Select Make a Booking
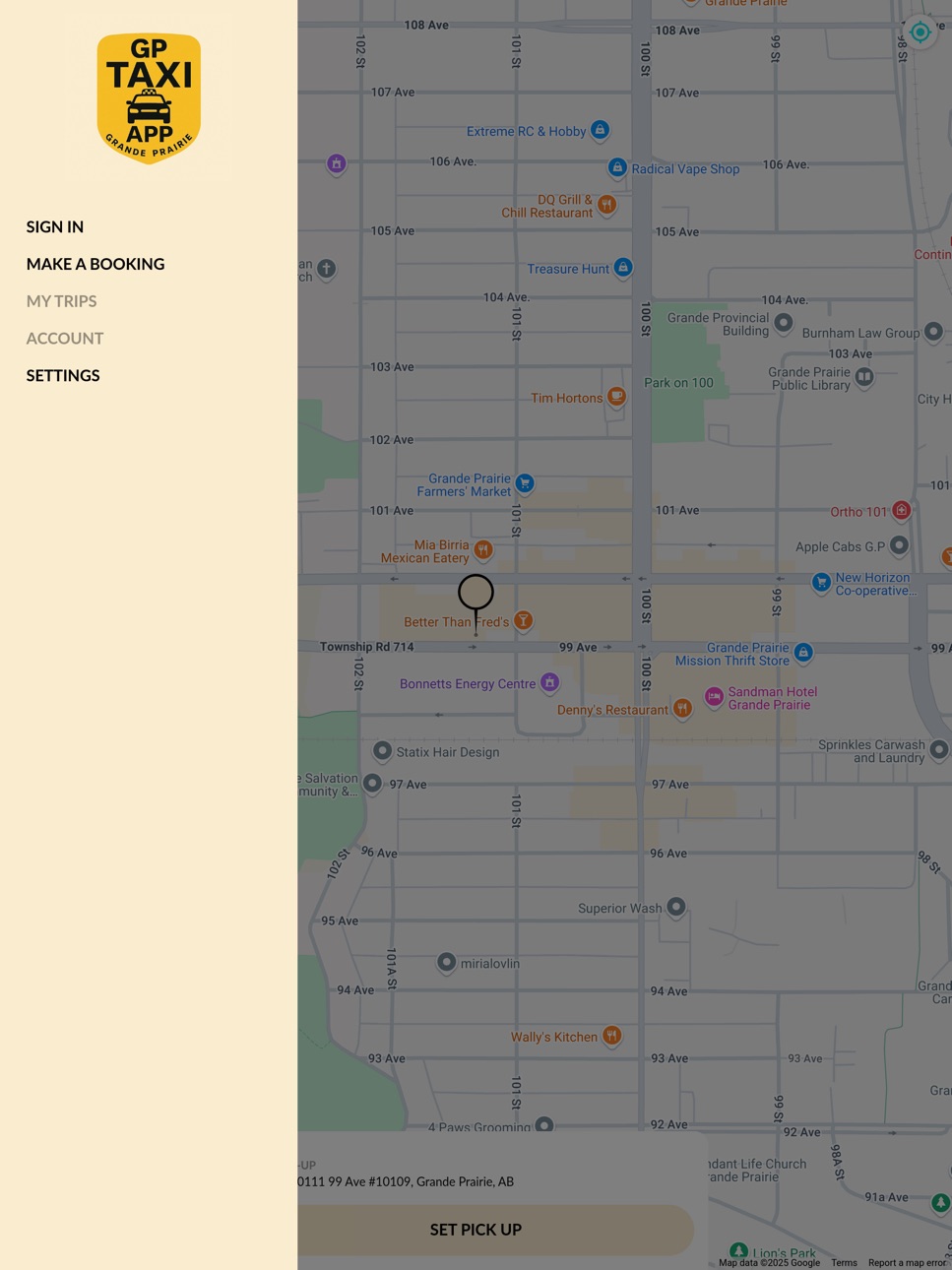The height and width of the screenshot is (1270, 952). pyautogui.click(x=95, y=264)
